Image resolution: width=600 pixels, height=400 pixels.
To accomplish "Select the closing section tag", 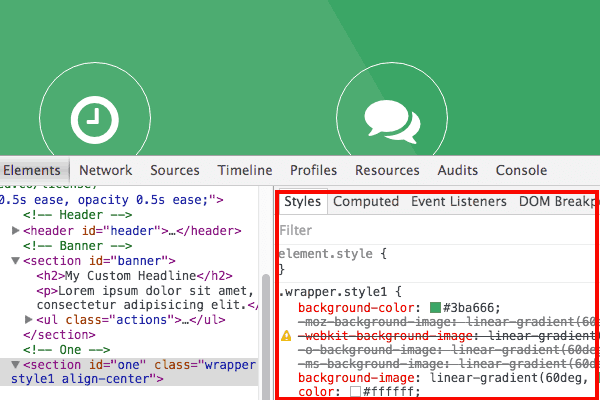I will point(59,335).
